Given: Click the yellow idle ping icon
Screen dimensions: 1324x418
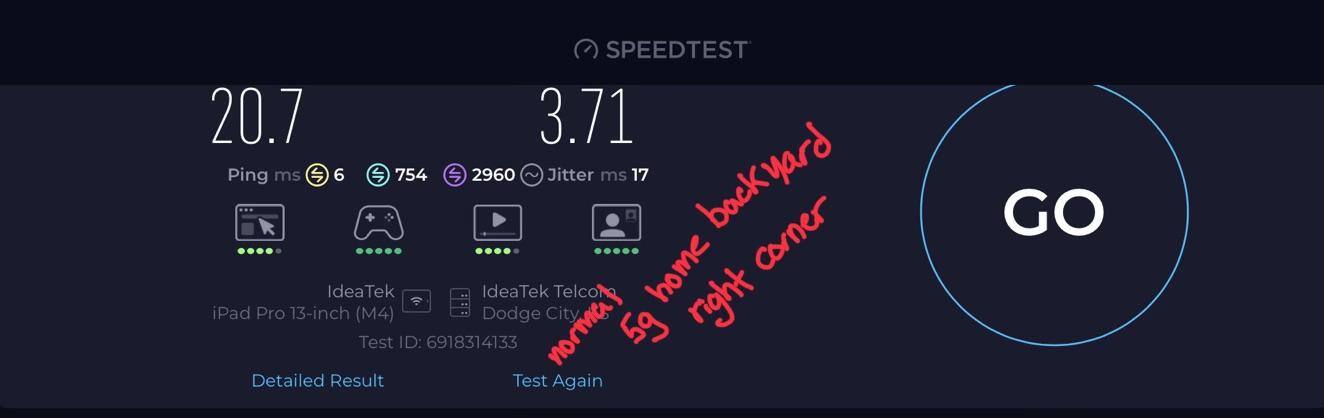Looking at the screenshot, I should [x=317, y=175].
